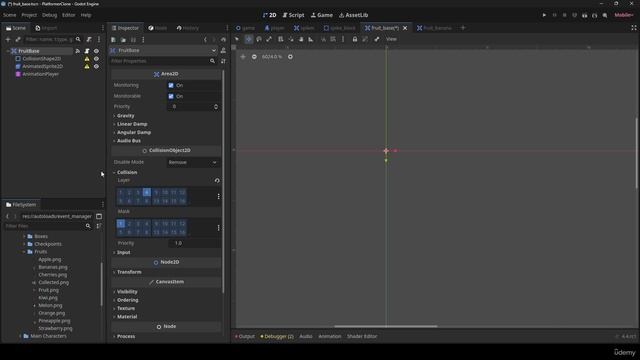
Task: Show signals icon on the FruitBase node
Action: (78, 51)
